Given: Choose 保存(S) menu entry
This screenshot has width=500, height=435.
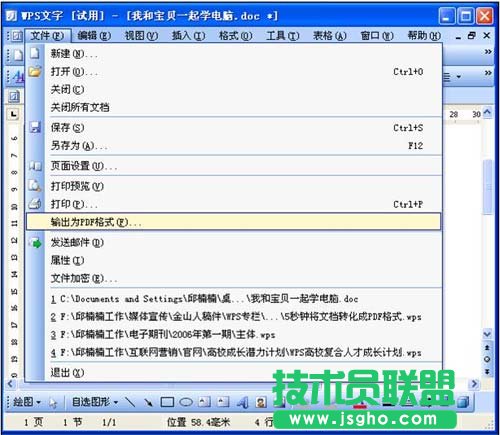Looking at the screenshot, I should 233,128.
